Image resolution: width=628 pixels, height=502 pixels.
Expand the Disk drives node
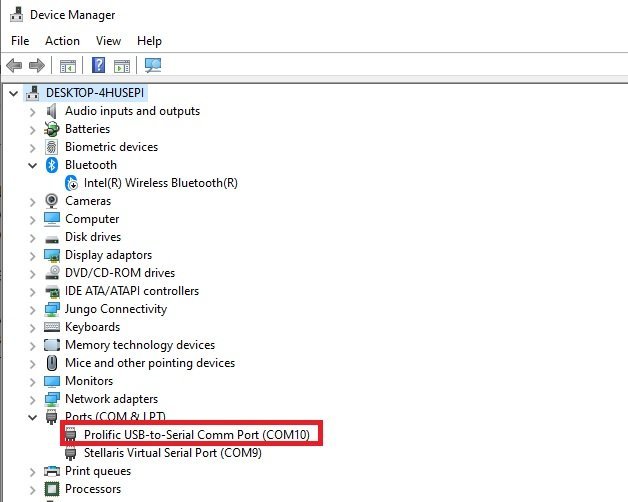[33, 238]
